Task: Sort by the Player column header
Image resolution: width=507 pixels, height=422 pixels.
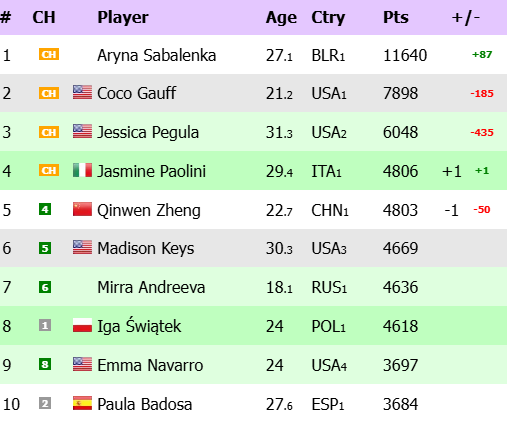Action: [123, 17]
